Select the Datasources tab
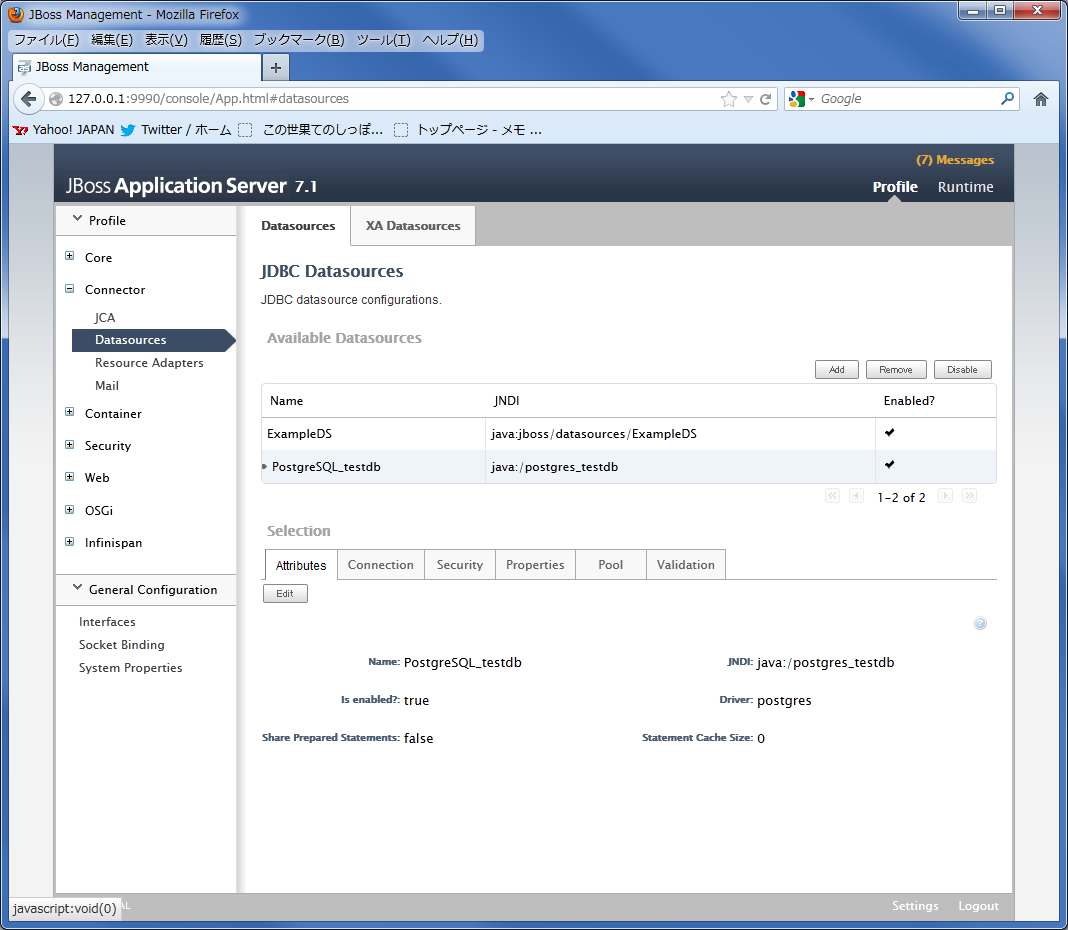This screenshot has width=1068, height=930. tap(298, 226)
